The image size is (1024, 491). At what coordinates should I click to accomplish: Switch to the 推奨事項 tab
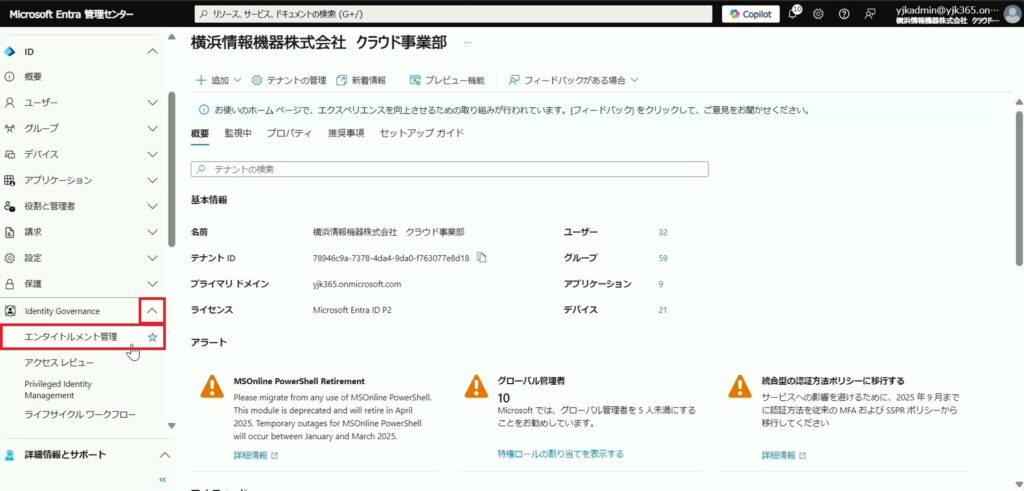346,133
